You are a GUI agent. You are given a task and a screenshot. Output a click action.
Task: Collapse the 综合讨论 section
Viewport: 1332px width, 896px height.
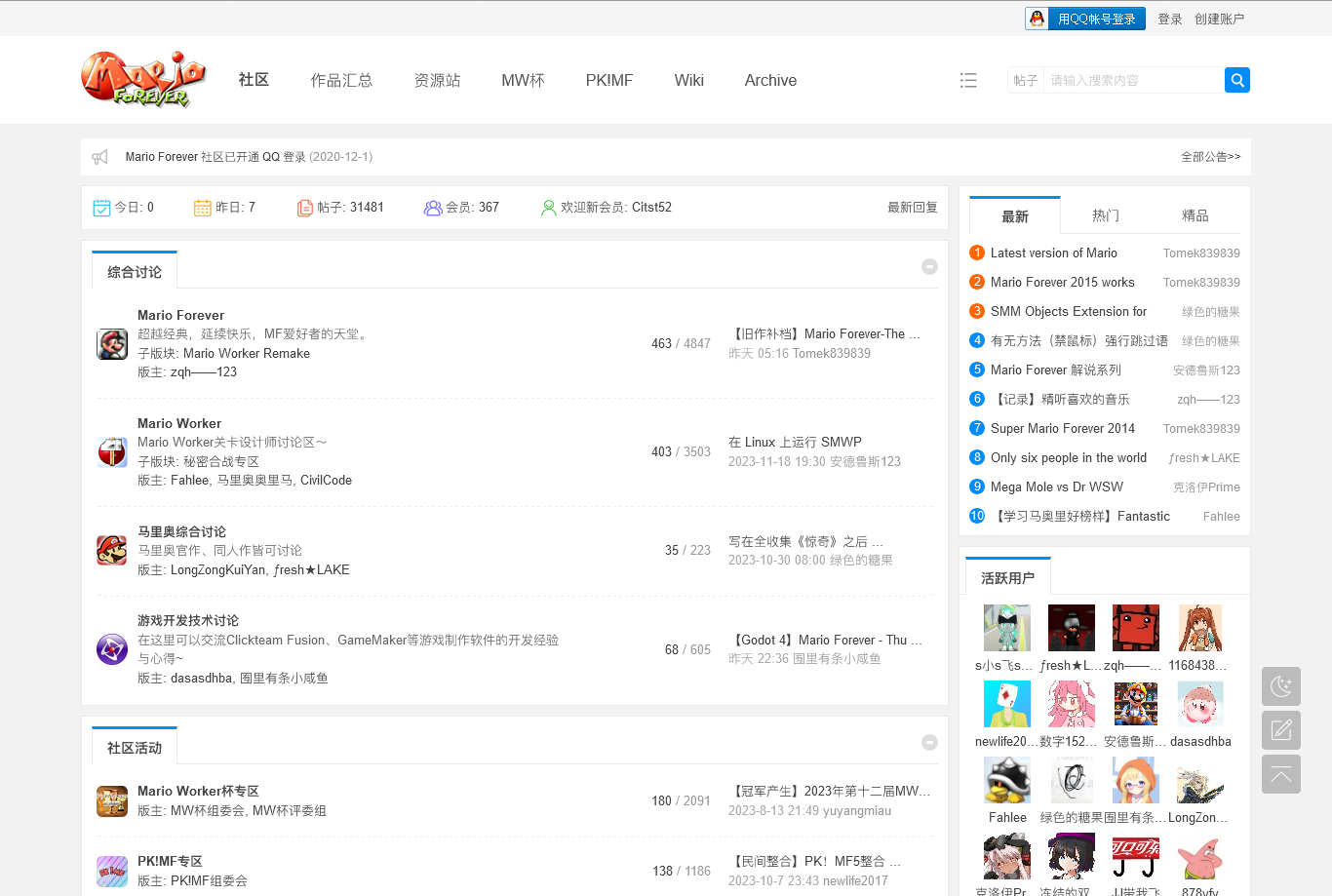(x=929, y=266)
